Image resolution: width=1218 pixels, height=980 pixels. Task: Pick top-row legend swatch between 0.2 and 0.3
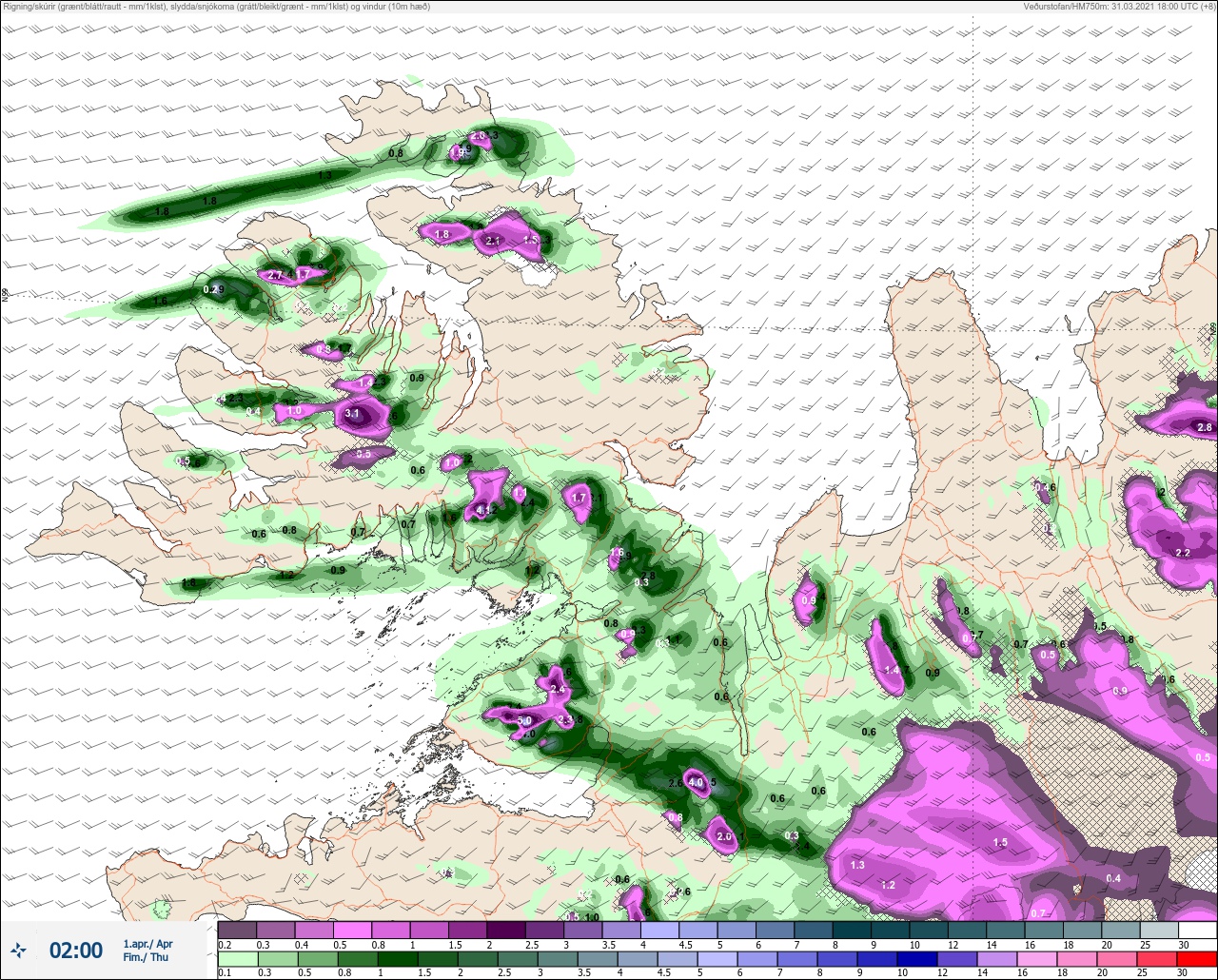(x=238, y=930)
